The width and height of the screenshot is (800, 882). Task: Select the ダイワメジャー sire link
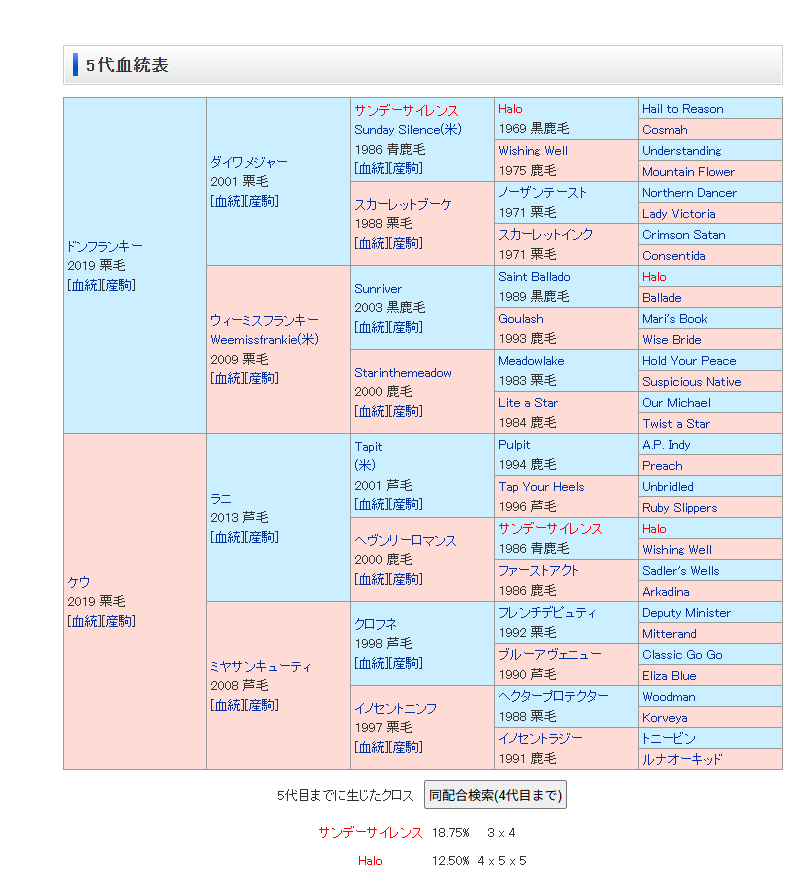click(x=248, y=162)
